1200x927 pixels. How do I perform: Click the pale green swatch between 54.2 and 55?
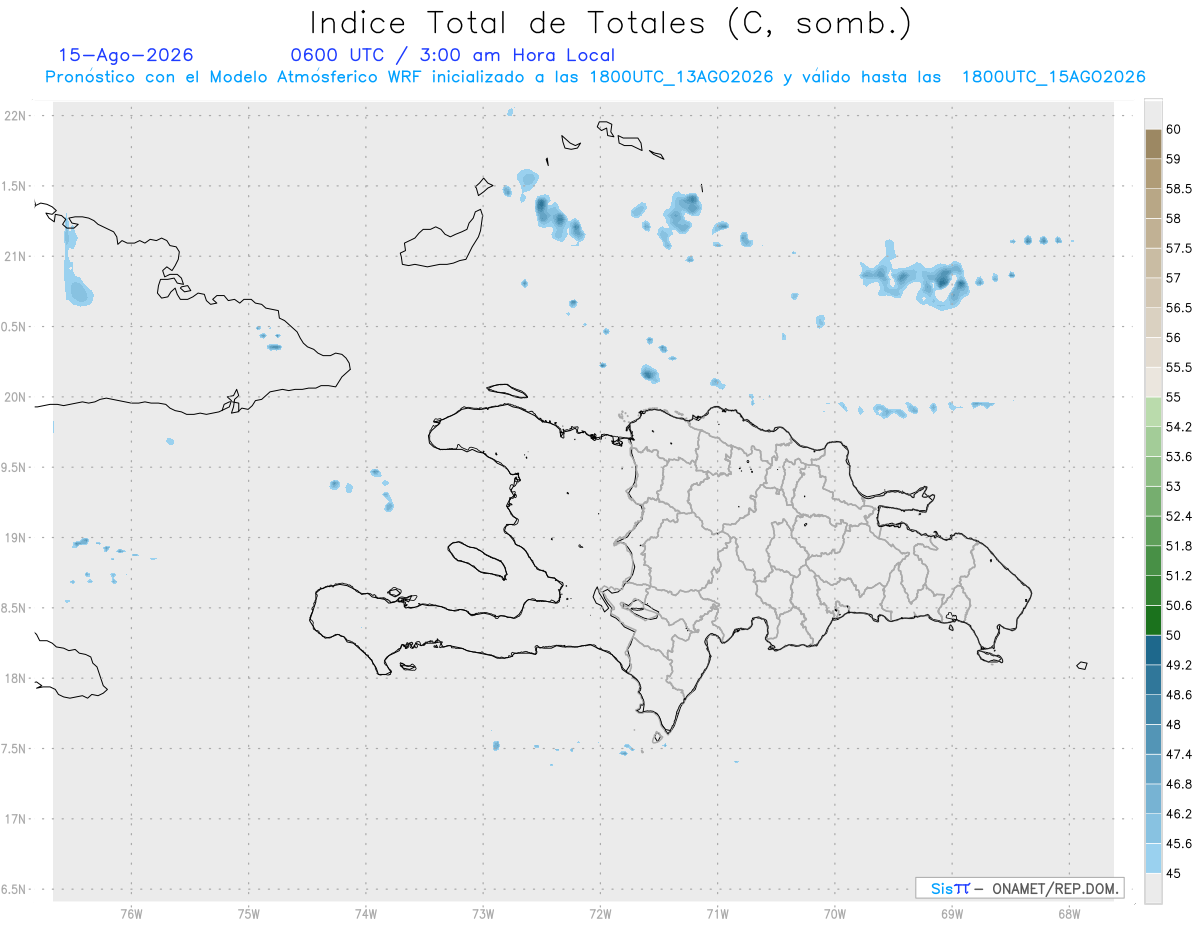1153,412
